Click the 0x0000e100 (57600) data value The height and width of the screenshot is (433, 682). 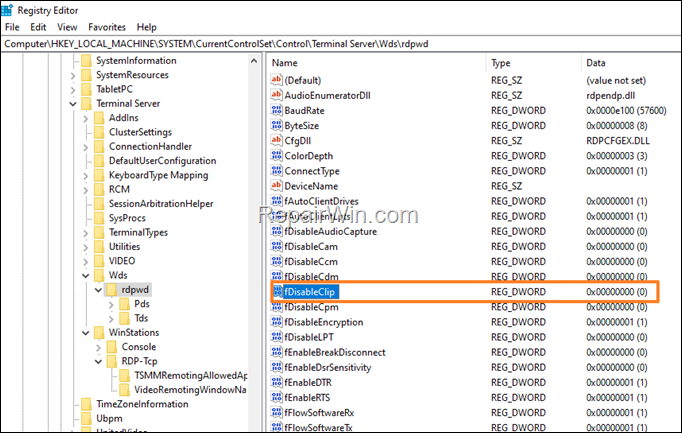(x=626, y=110)
